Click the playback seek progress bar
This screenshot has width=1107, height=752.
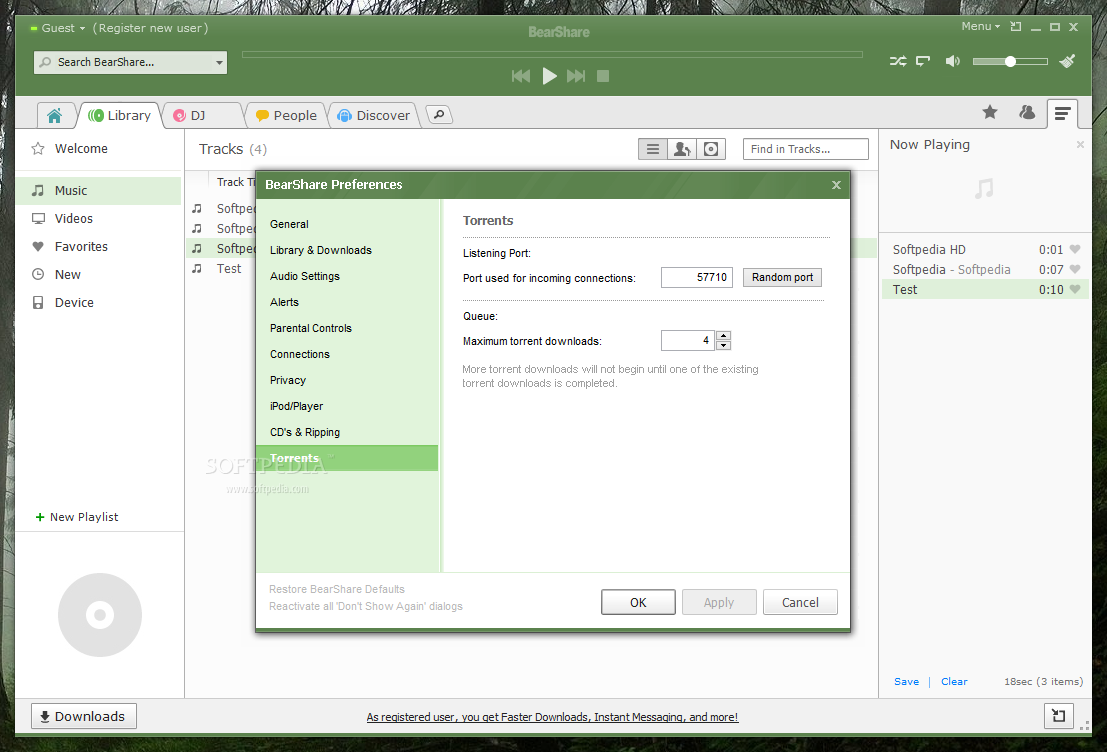click(552, 54)
